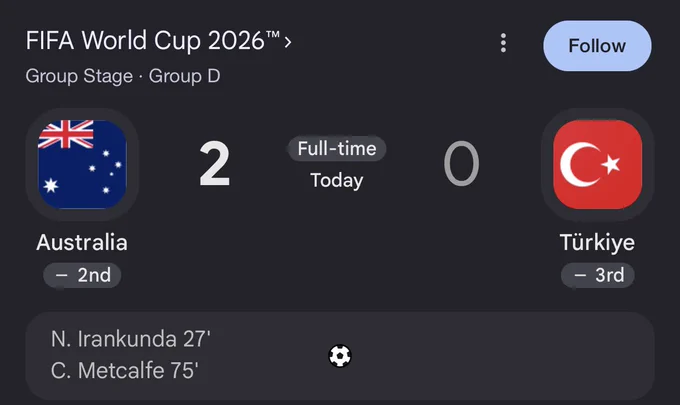Click the soccer ball goals icon
The height and width of the screenshot is (405, 680).
340,356
